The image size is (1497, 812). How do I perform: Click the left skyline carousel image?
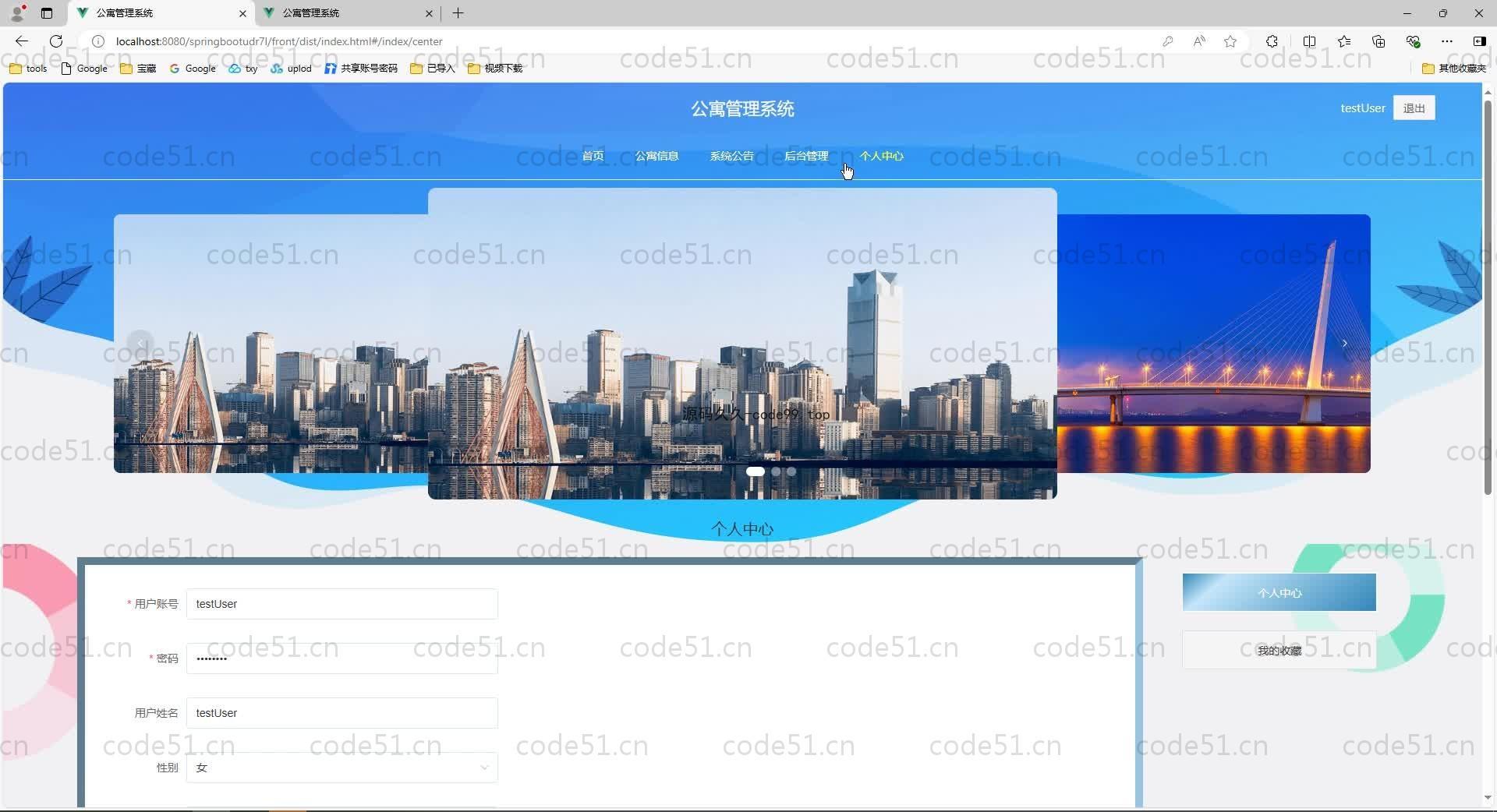tap(271, 343)
